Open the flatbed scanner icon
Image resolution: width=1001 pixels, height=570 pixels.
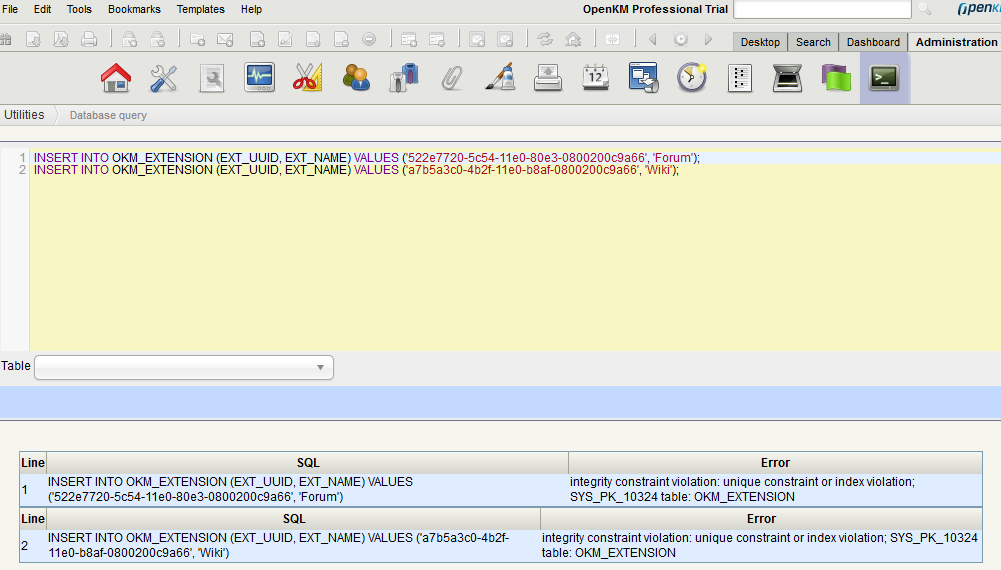788,78
